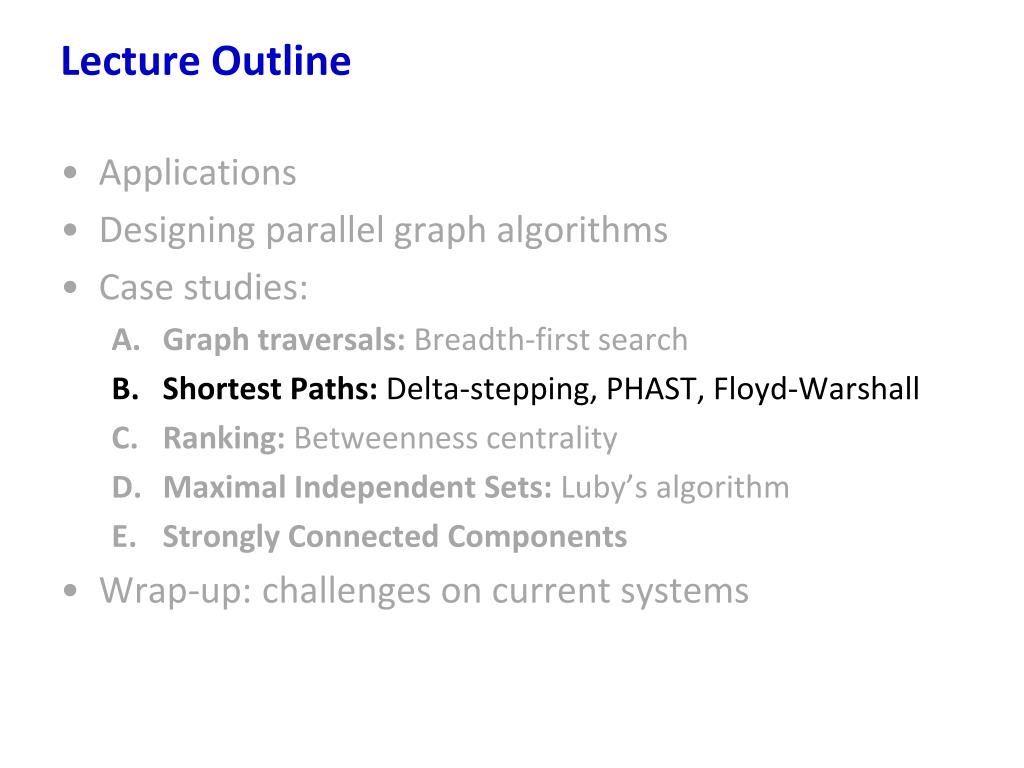
Task: Click Graph traversals bold label
Action: pyautogui.click(x=284, y=340)
